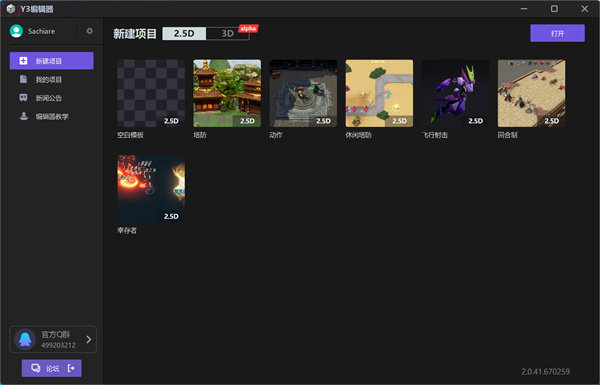Choose the 飞行射击 purple mech template

(455, 93)
